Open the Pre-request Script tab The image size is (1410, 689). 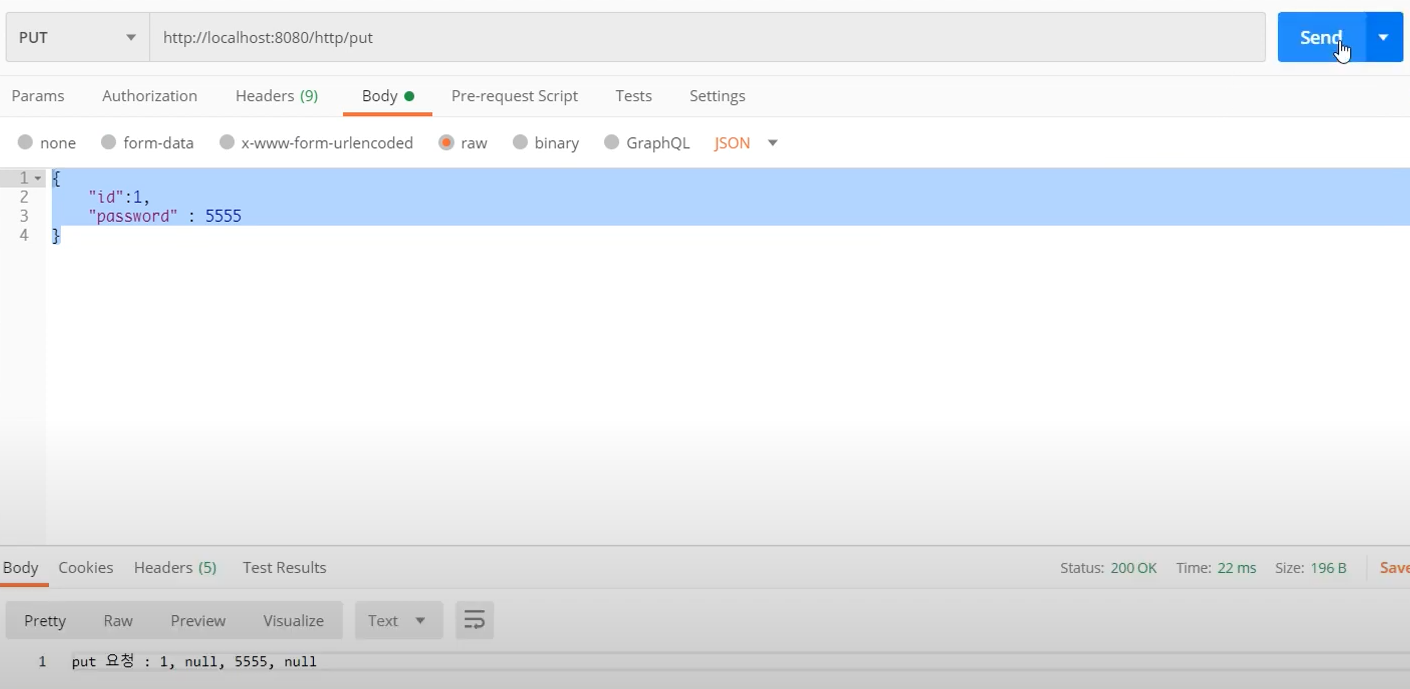point(515,96)
